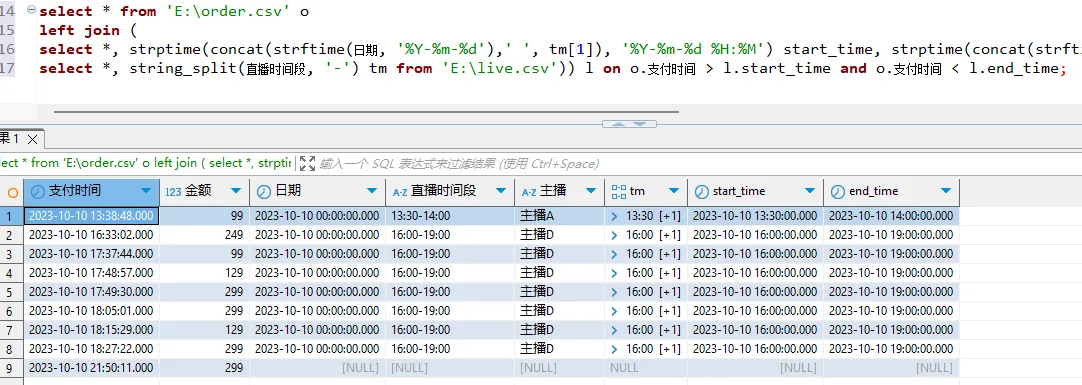Select cell 2023-10-10 21:50:11.000
The width and height of the screenshot is (1082, 385).
pyautogui.click(x=91, y=367)
